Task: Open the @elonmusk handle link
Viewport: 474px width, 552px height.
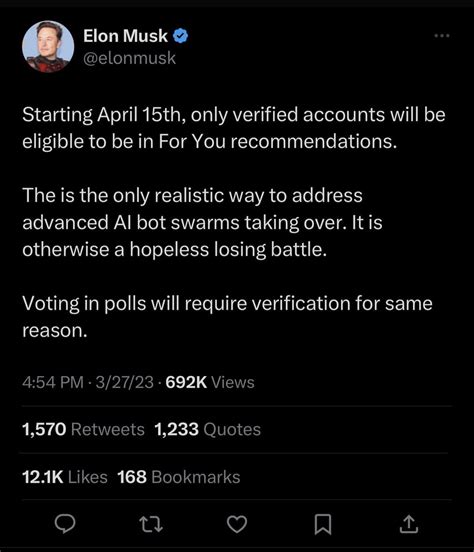Action: [129, 58]
